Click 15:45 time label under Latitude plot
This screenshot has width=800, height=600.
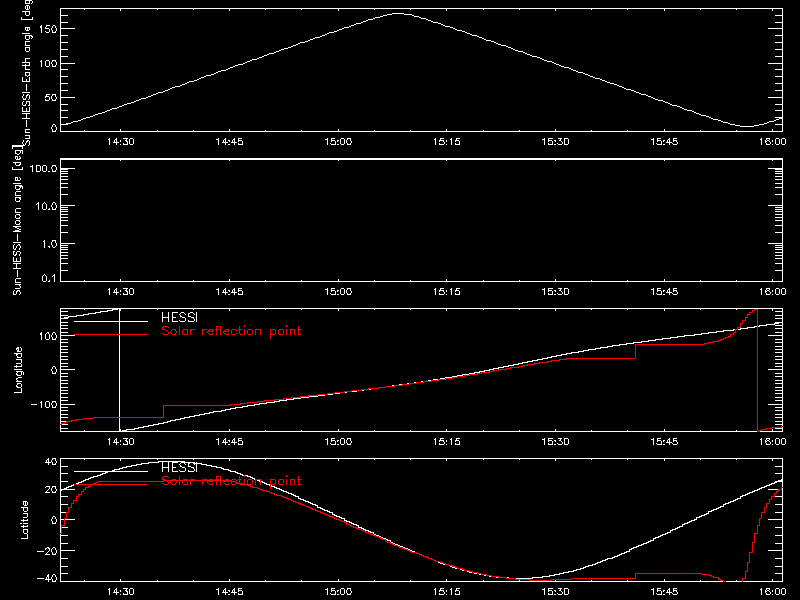point(664,591)
